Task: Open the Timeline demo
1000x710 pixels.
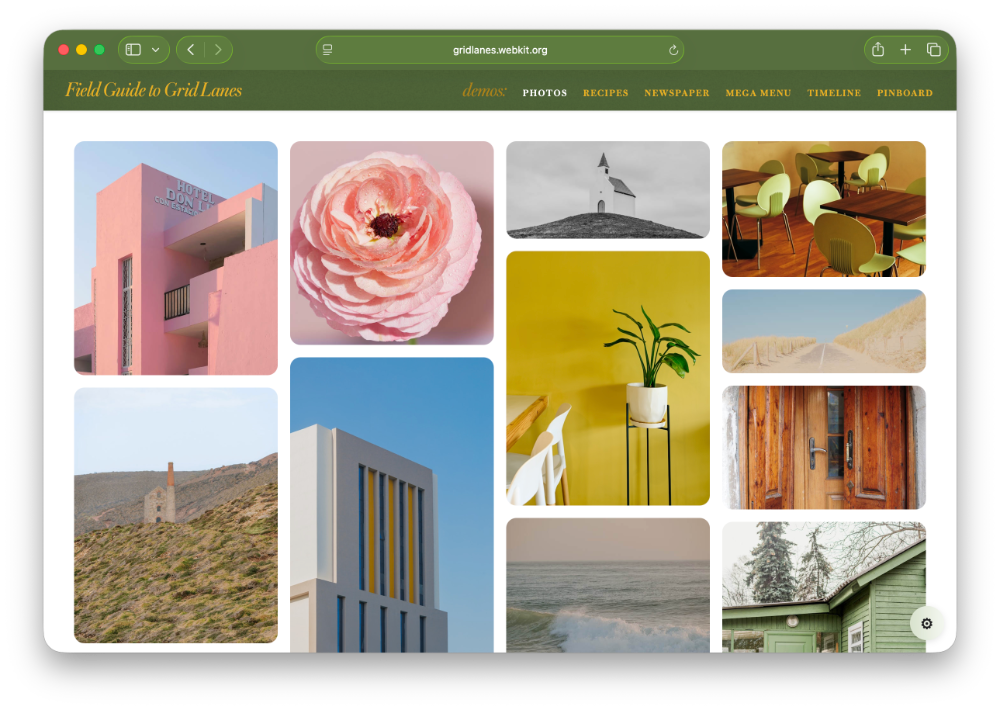Action: (834, 92)
